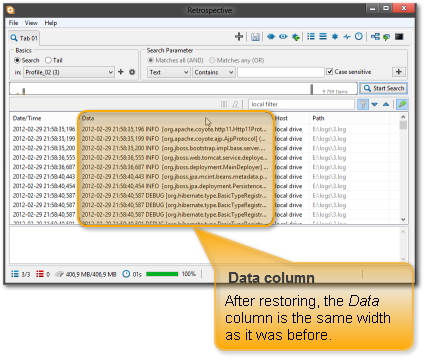Select the AjpProtocol log entry
This screenshot has width=425, height=362.
[204, 139]
